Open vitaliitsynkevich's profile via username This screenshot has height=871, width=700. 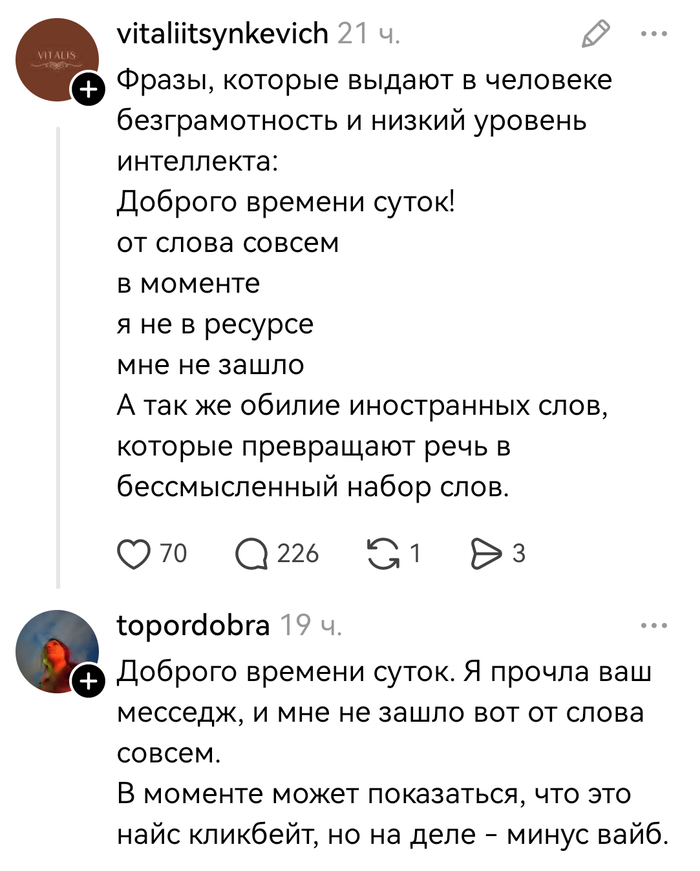pyautogui.click(x=222, y=33)
